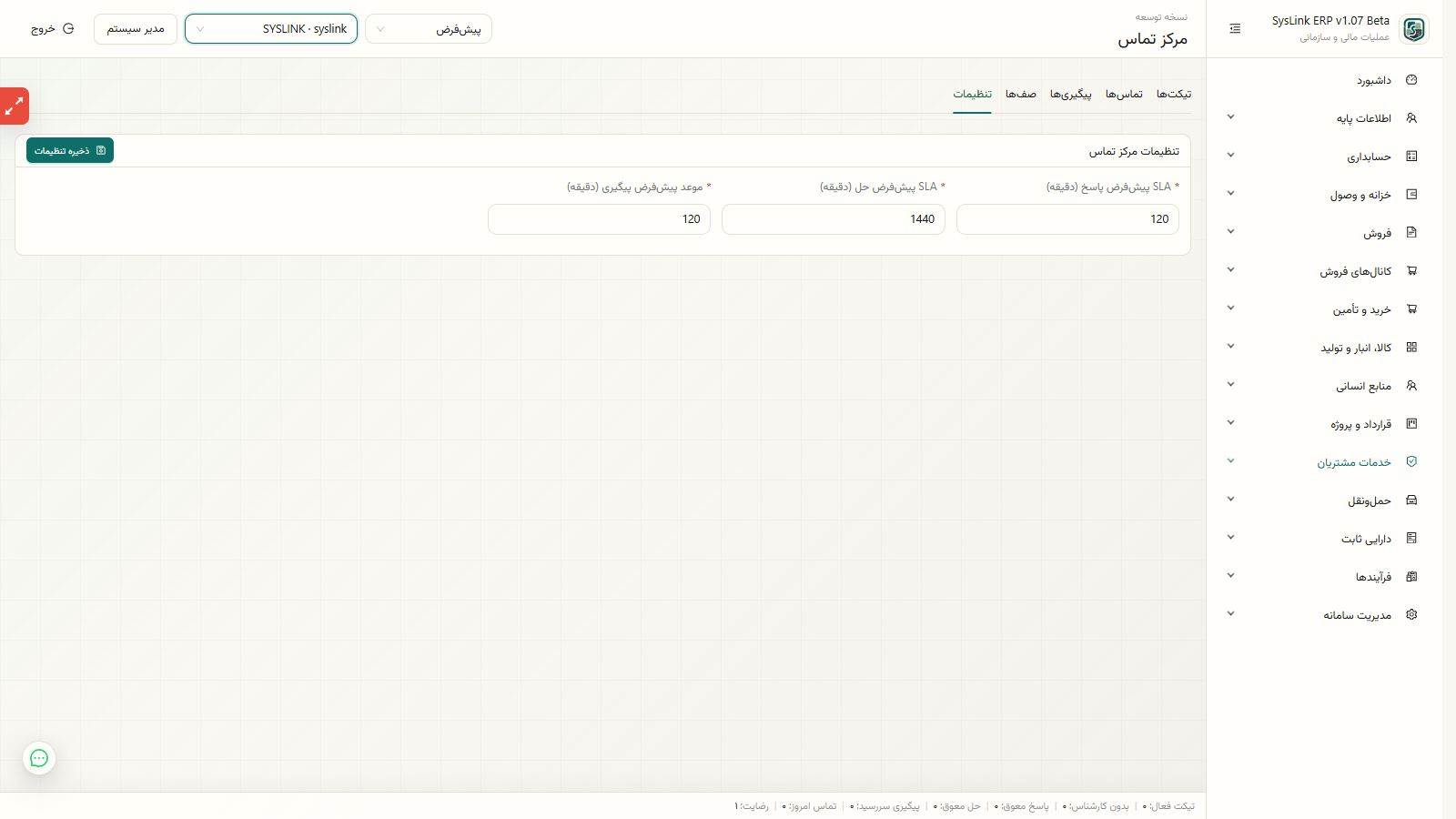The height and width of the screenshot is (819, 1456).
Task: Open خدمات مشتریان menu label
Action: click(x=1354, y=462)
